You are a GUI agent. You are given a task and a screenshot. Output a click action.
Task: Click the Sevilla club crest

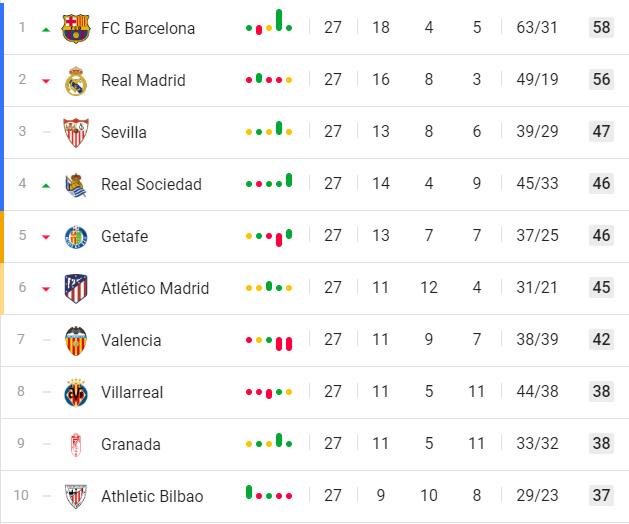click(x=76, y=132)
